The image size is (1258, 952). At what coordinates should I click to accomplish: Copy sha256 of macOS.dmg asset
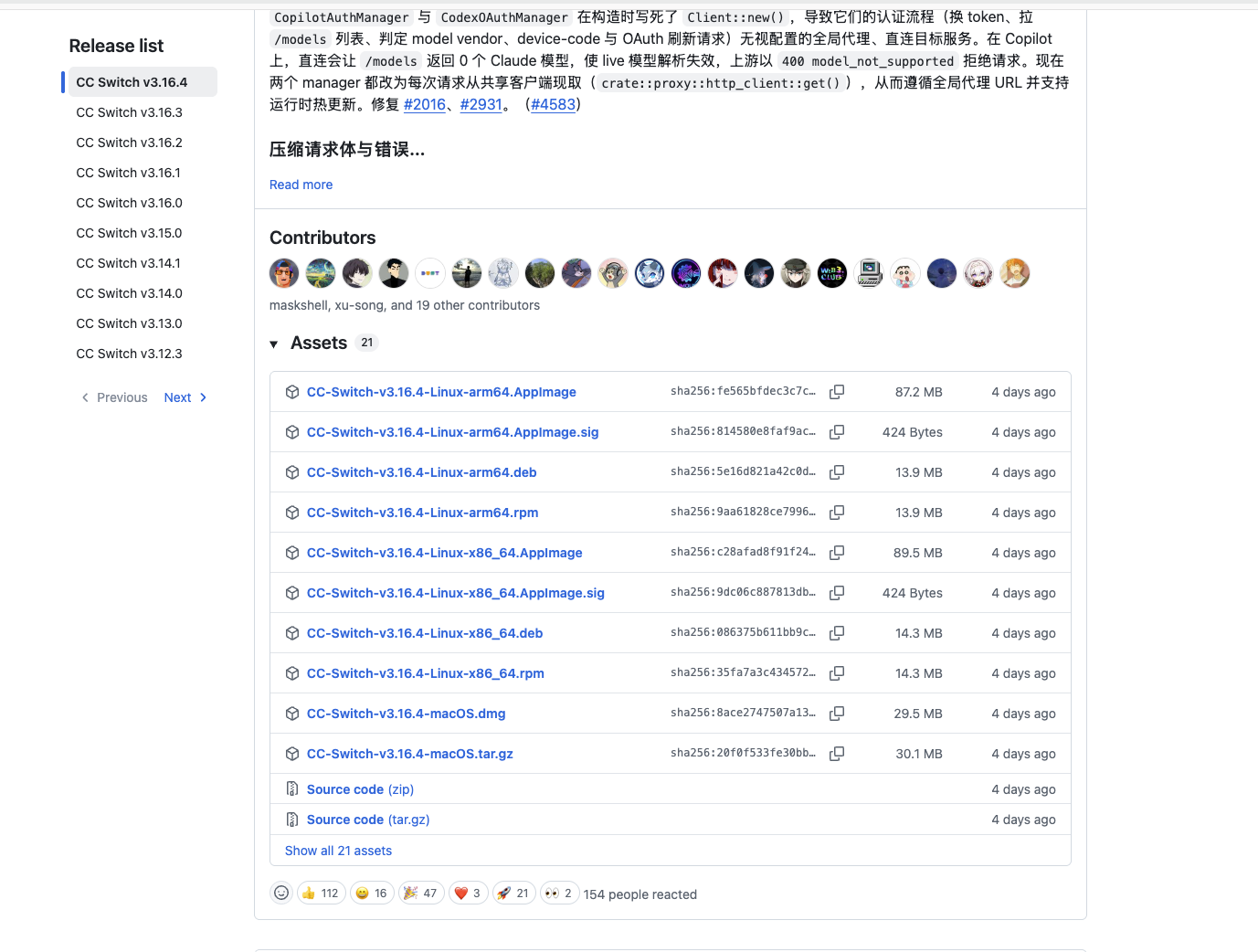coord(836,714)
